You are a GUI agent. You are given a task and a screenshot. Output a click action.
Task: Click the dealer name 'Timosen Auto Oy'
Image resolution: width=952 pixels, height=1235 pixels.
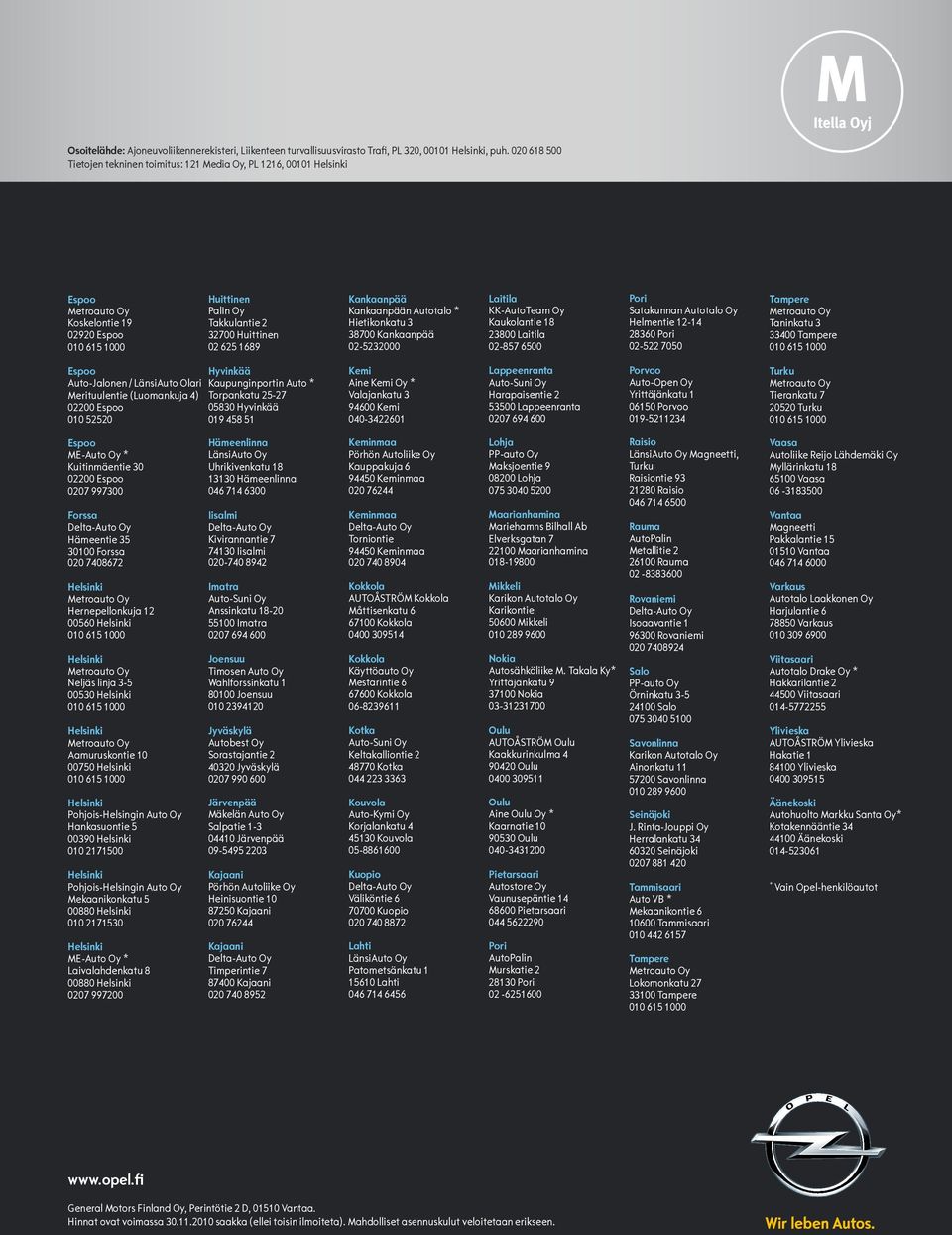246,672
